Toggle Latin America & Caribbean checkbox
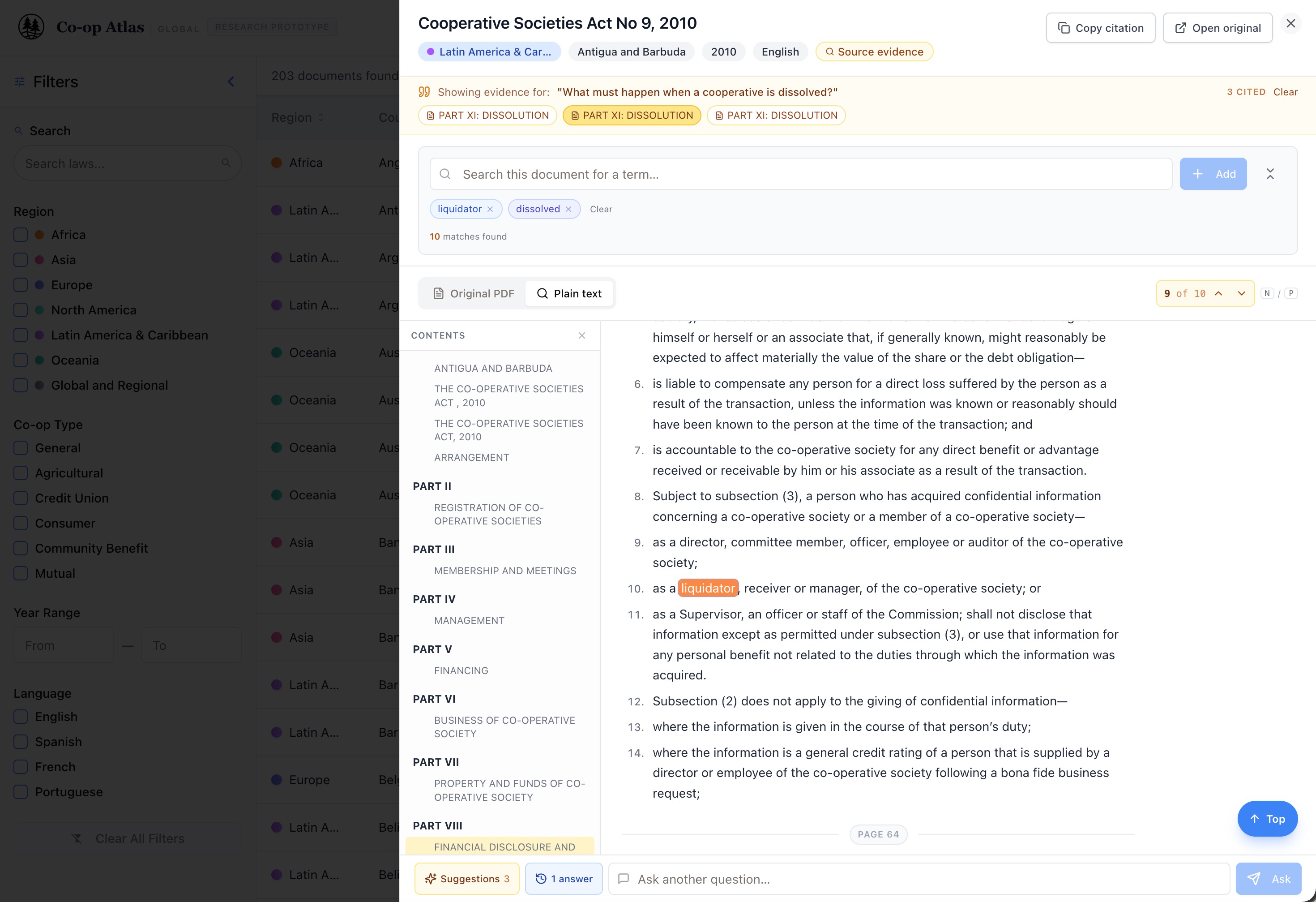 click(x=21, y=335)
